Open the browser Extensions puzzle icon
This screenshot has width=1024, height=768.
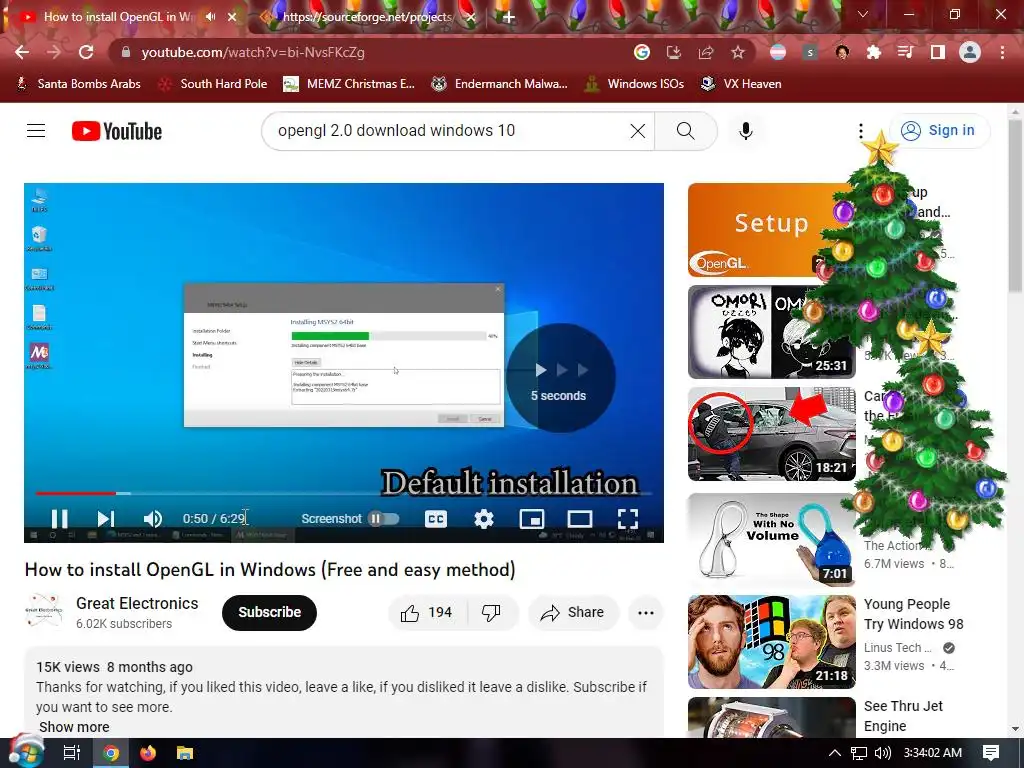[x=873, y=52]
